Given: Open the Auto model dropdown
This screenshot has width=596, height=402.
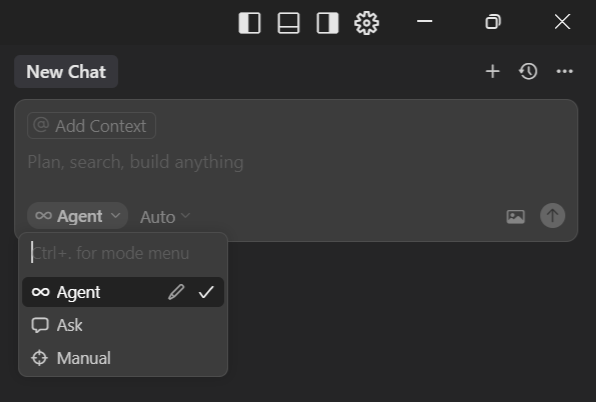Looking at the screenshot, I should pos(165,217).
